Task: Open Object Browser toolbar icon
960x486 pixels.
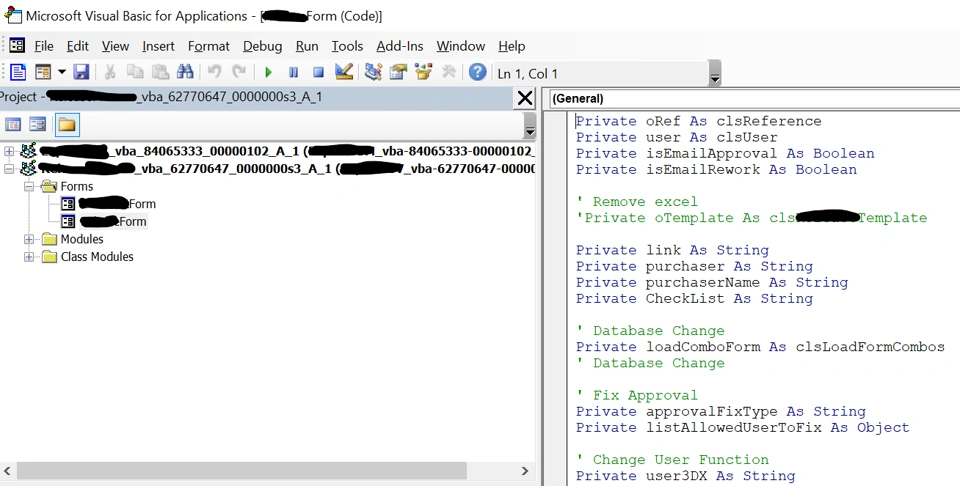Action: [x=423, y=72]
